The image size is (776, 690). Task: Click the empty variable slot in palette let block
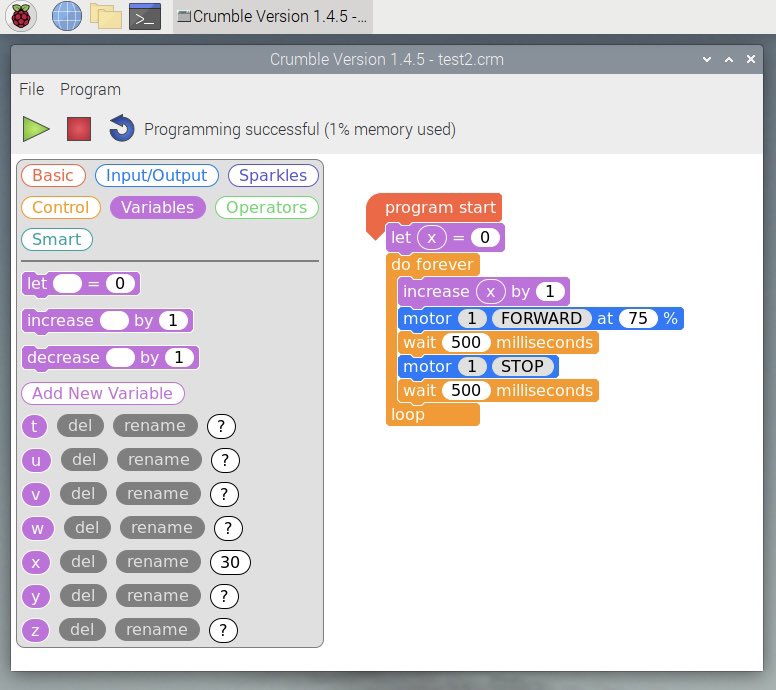(x=67, y=284)
